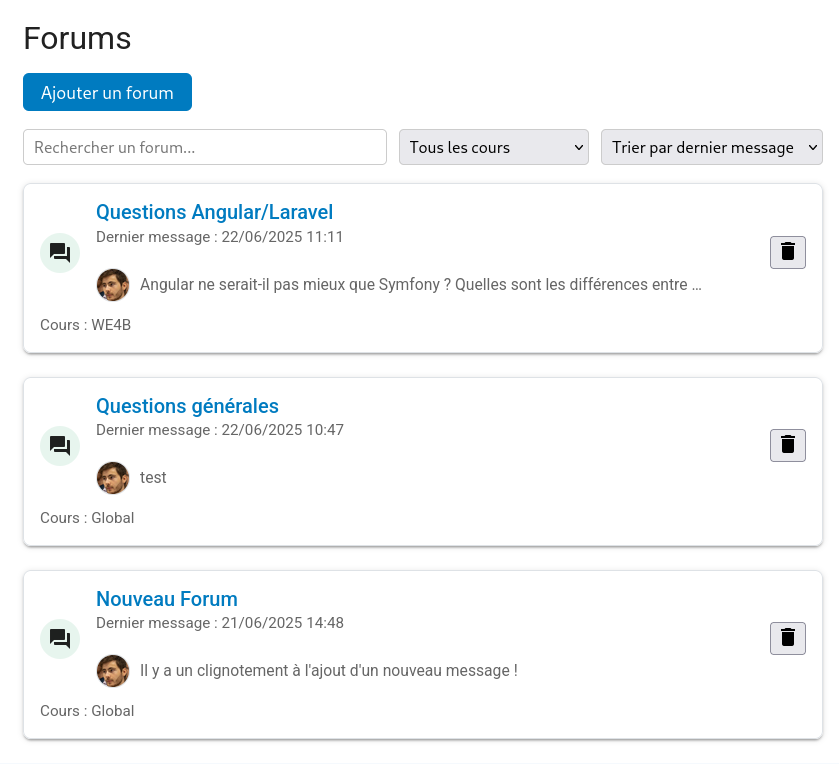Click the trash icon on Questions Angular/Laravel

point(787,252)
